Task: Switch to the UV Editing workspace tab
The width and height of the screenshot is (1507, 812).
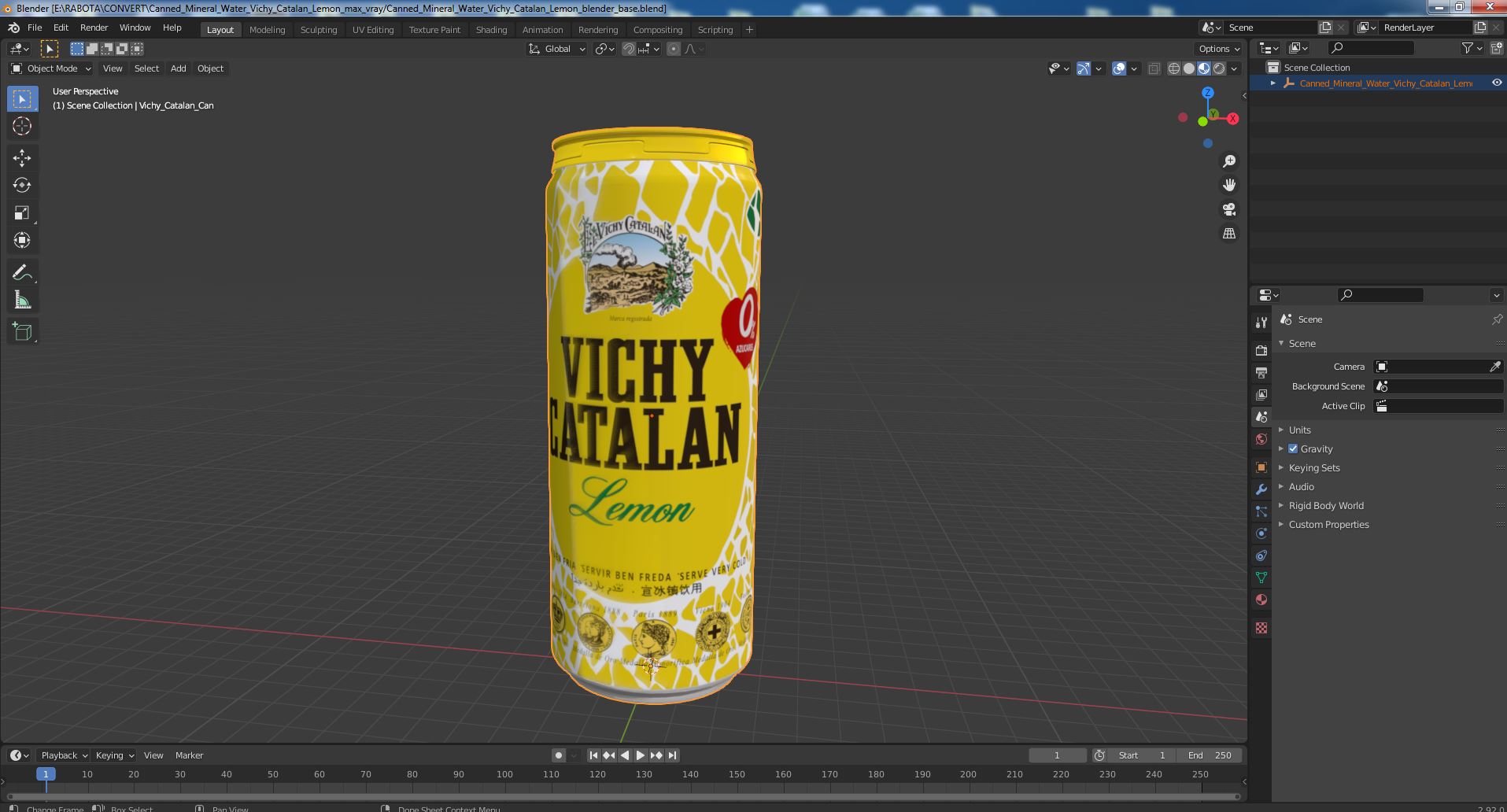Action: (x=373, y=30)
